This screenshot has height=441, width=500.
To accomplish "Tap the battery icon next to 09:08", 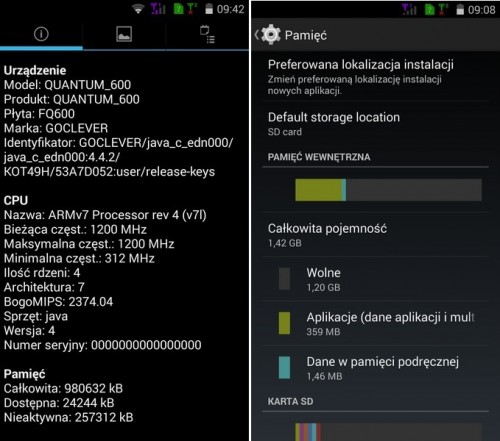I will click(460, 9).
